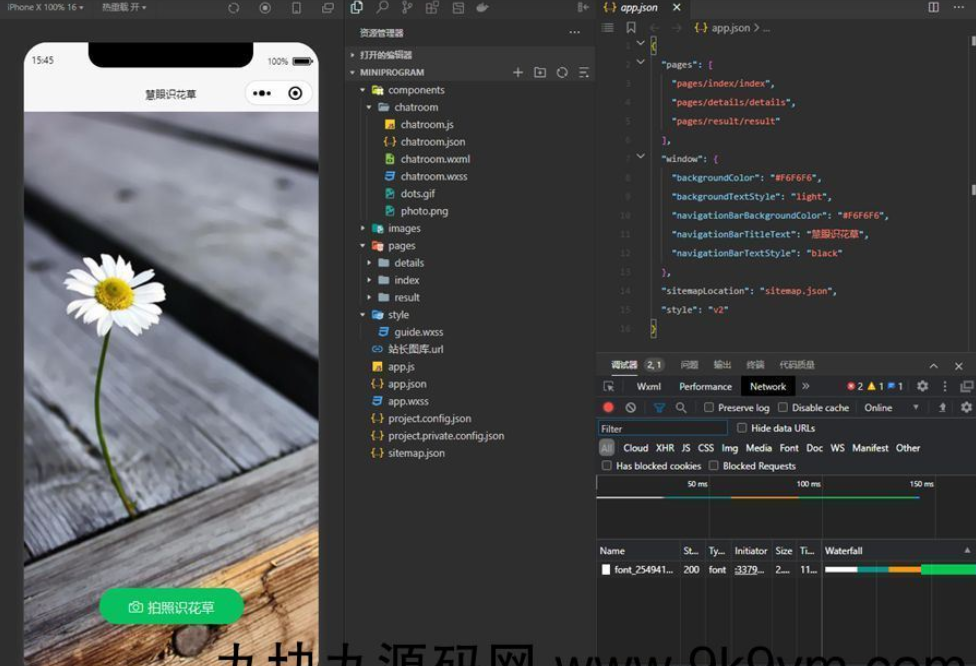
Task: Stop recording the network log
Action: coord(608,408)
